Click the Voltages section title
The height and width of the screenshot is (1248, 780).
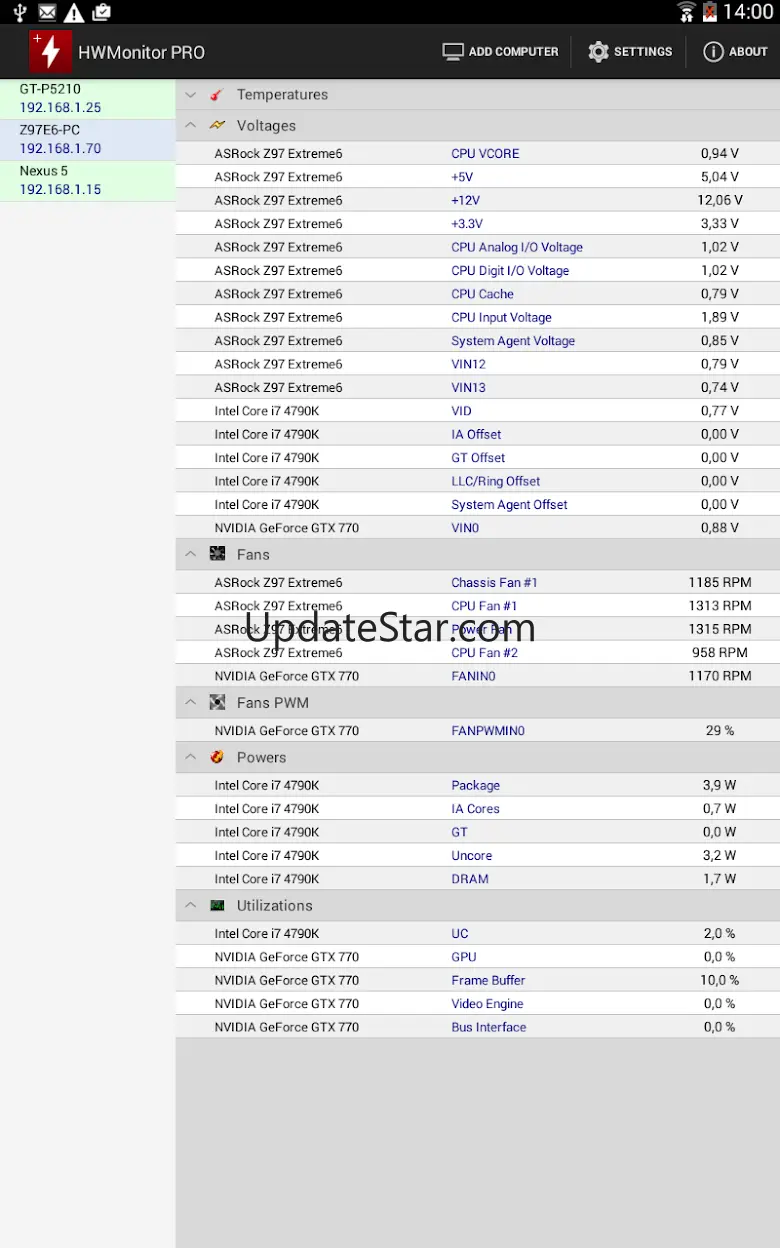click(266, 126)
